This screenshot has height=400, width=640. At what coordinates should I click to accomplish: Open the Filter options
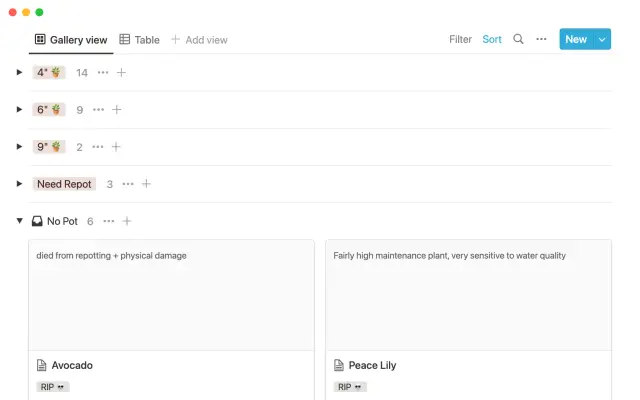(460, 39)
